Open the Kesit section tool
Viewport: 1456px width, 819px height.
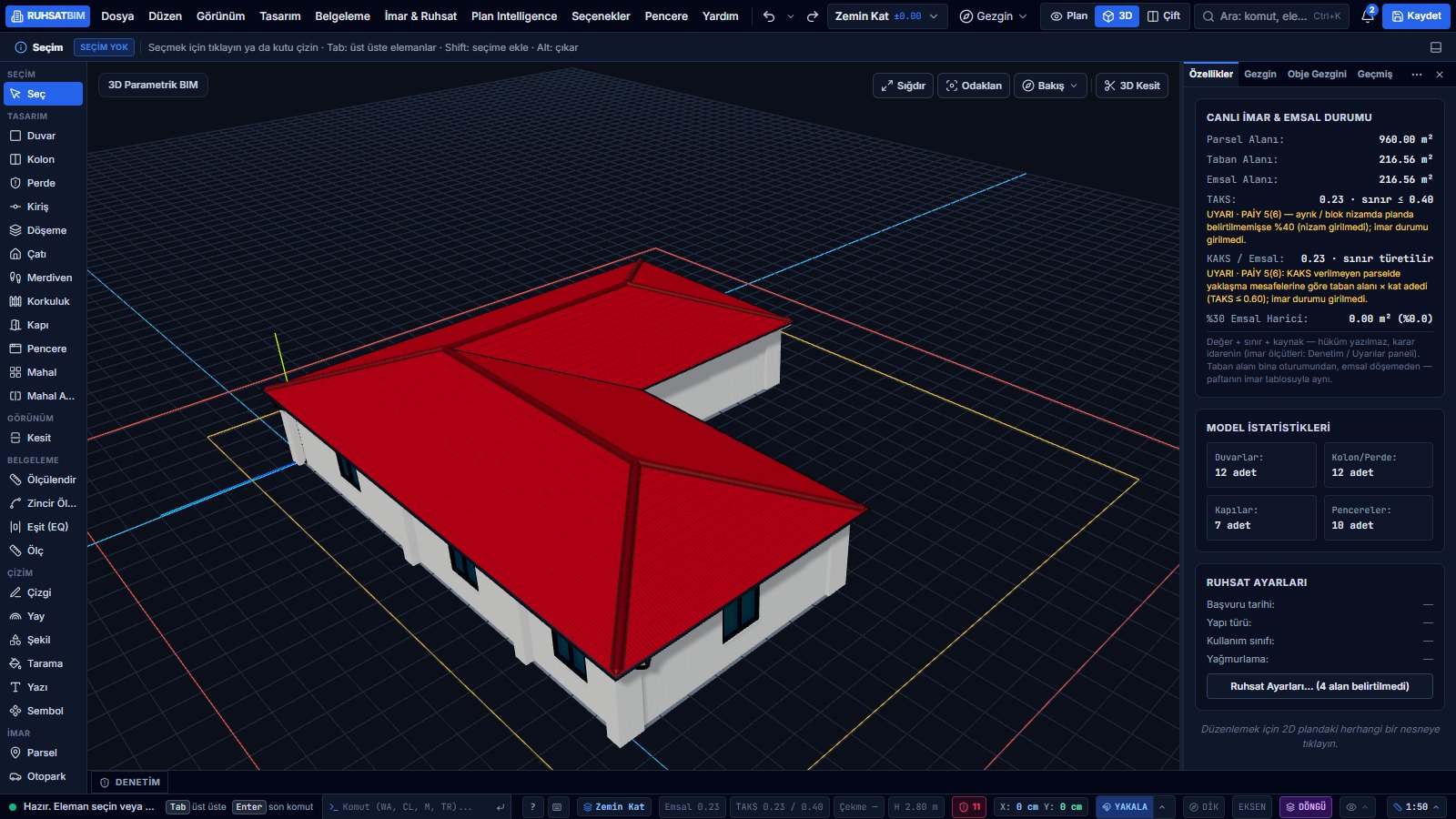[x=43, y=438]
